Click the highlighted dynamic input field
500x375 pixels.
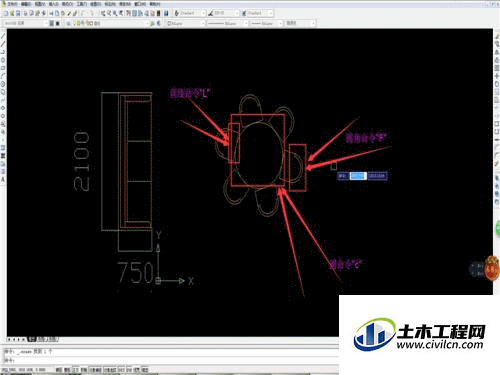point(358,176)
